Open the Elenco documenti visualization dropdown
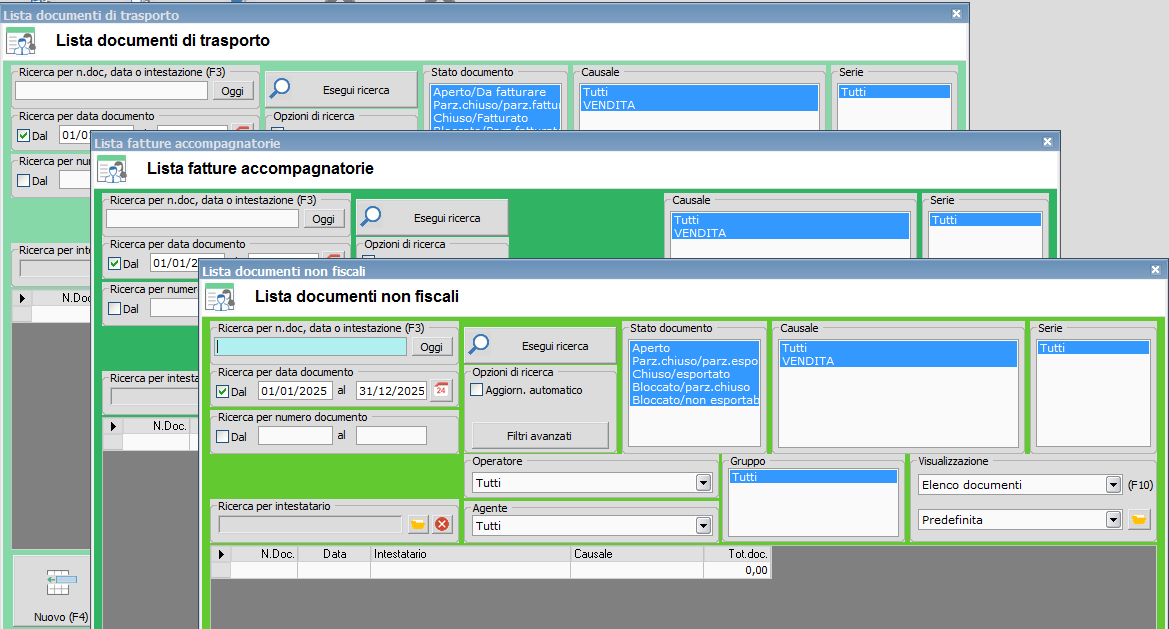The height and width of the screenshot is (629, 1169). point(1113,484)
